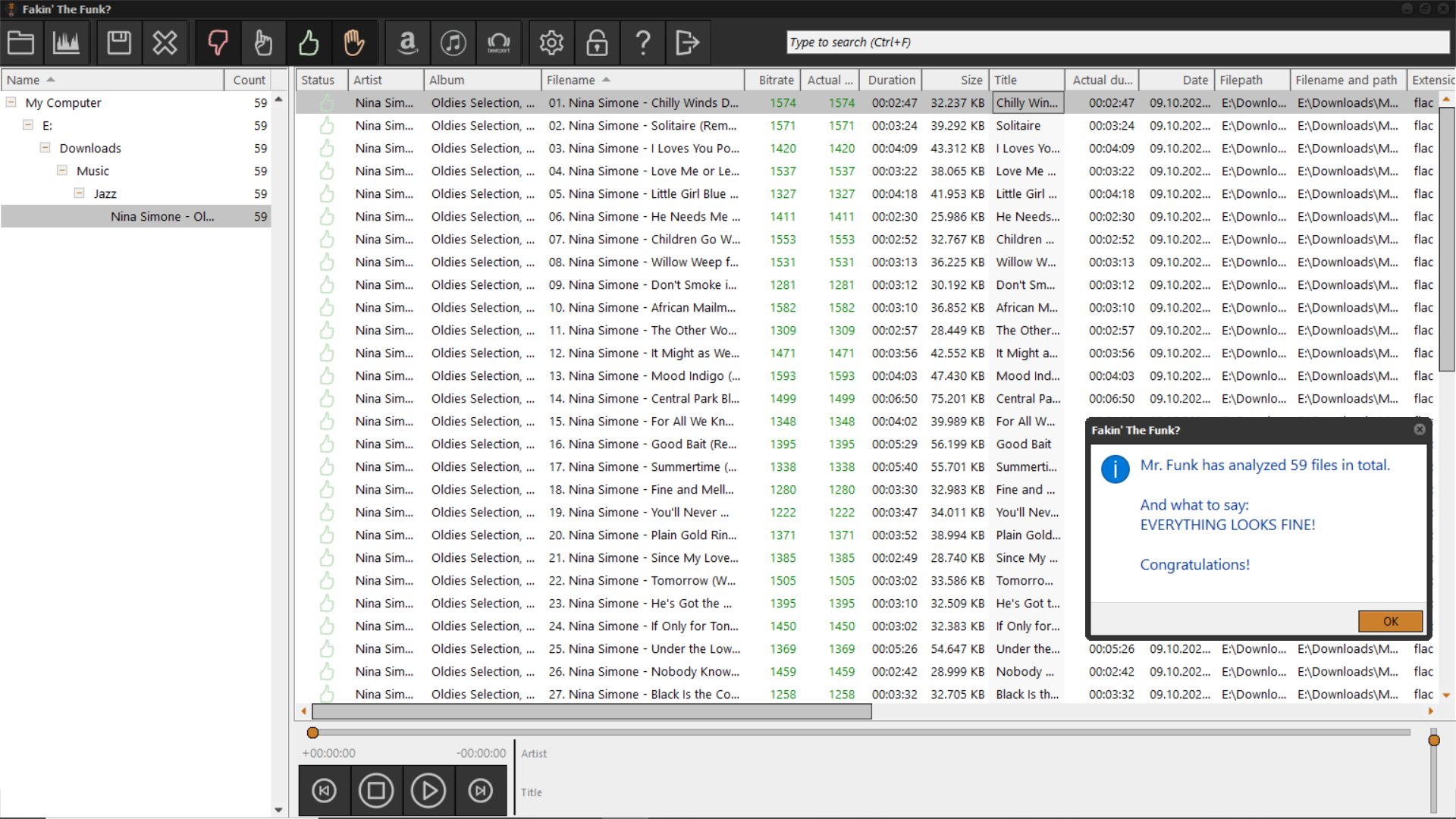Toggle the green thumbs-up filter
Image resolution: width=1456 pixels, height=819 pixels.
[309, 42]
